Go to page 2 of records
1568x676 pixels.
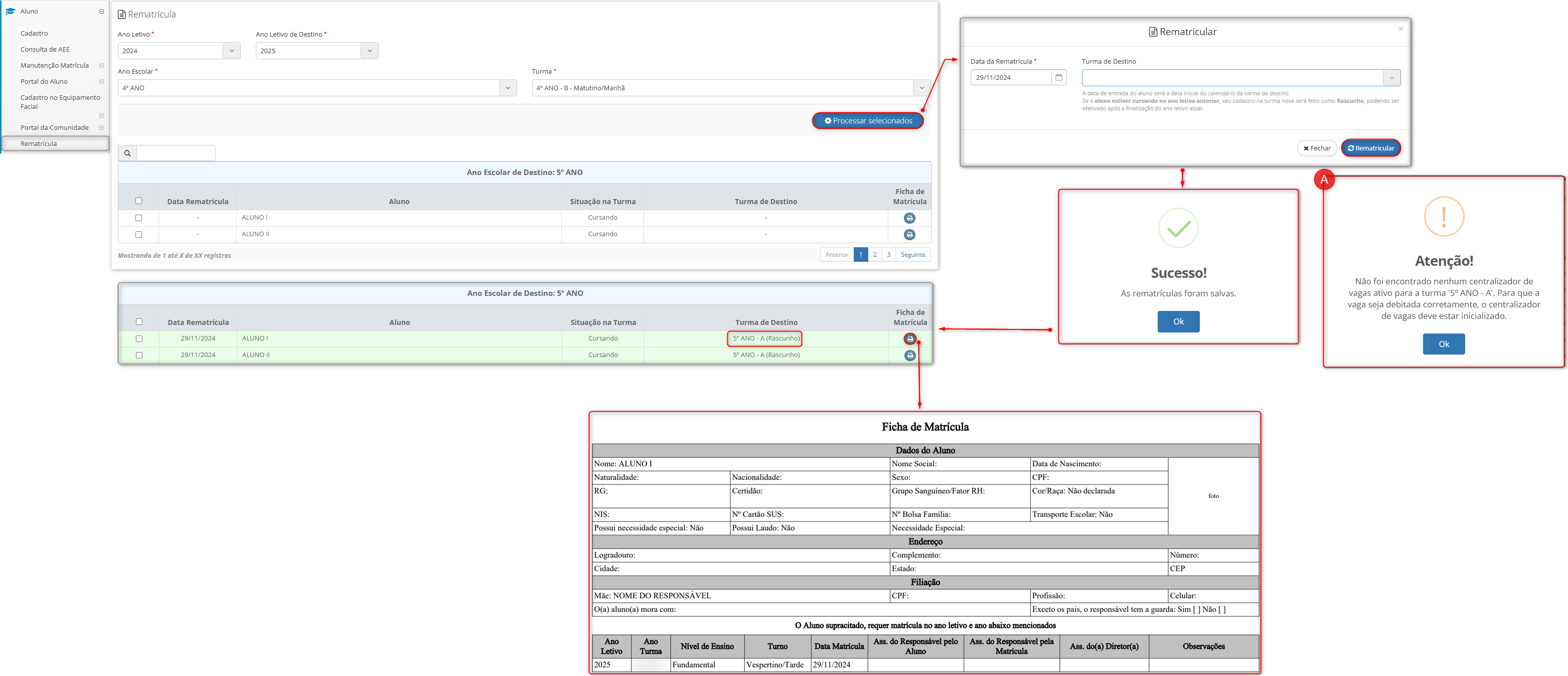pos(875,254)
